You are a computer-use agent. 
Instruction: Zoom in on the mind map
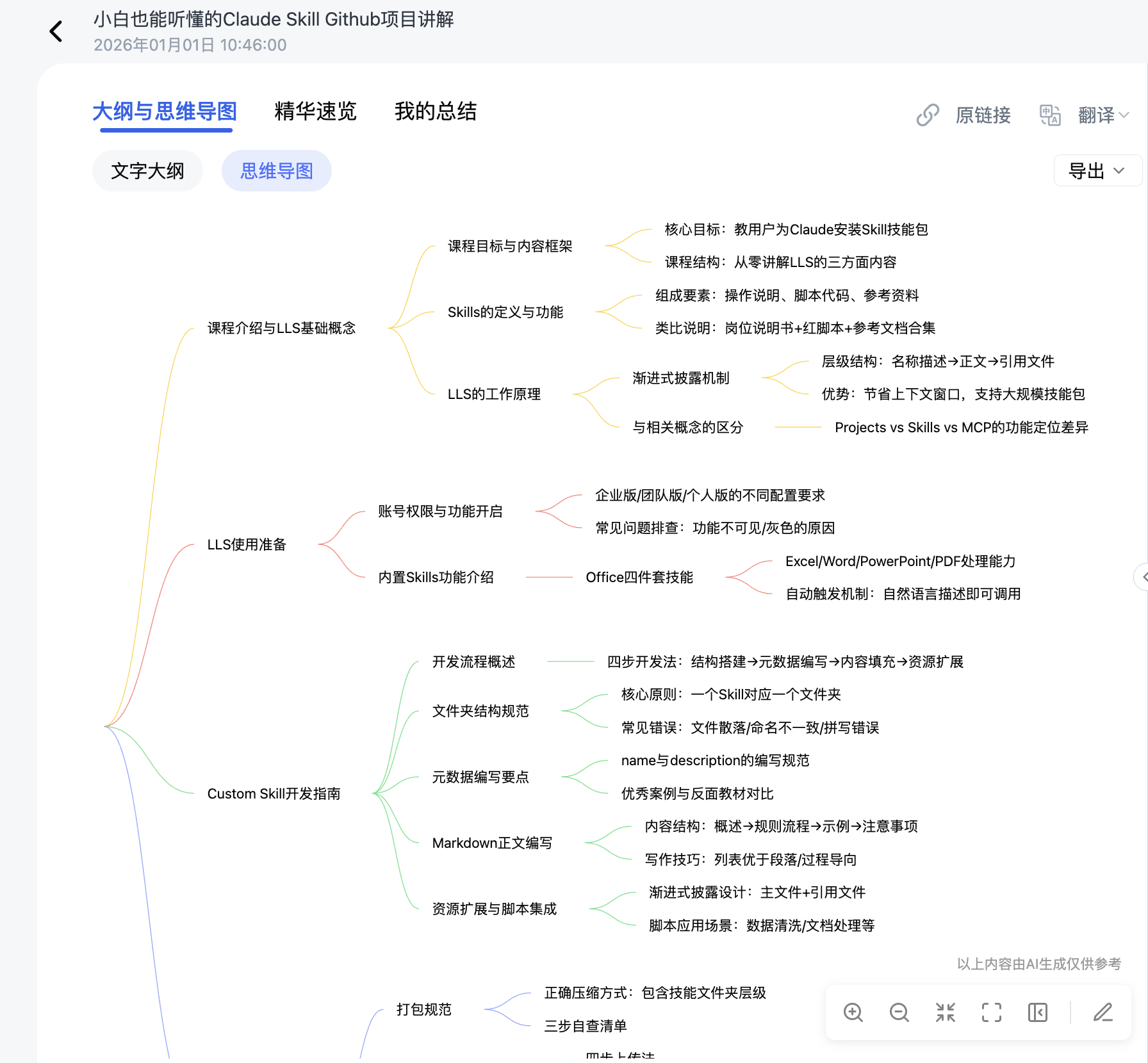click(x=853, y=1012)
